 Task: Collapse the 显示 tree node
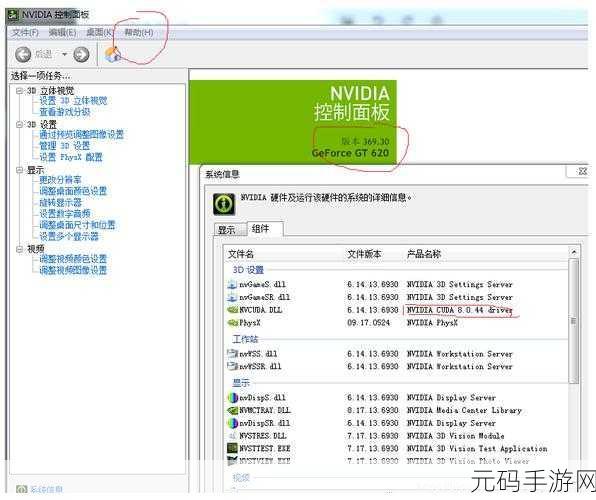coord(19,170)
